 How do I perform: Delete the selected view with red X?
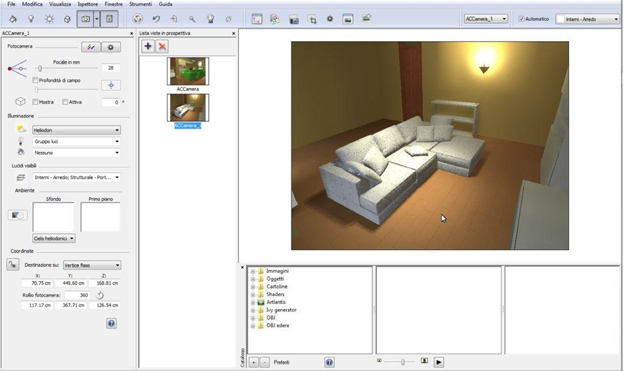tap(162, 46)
